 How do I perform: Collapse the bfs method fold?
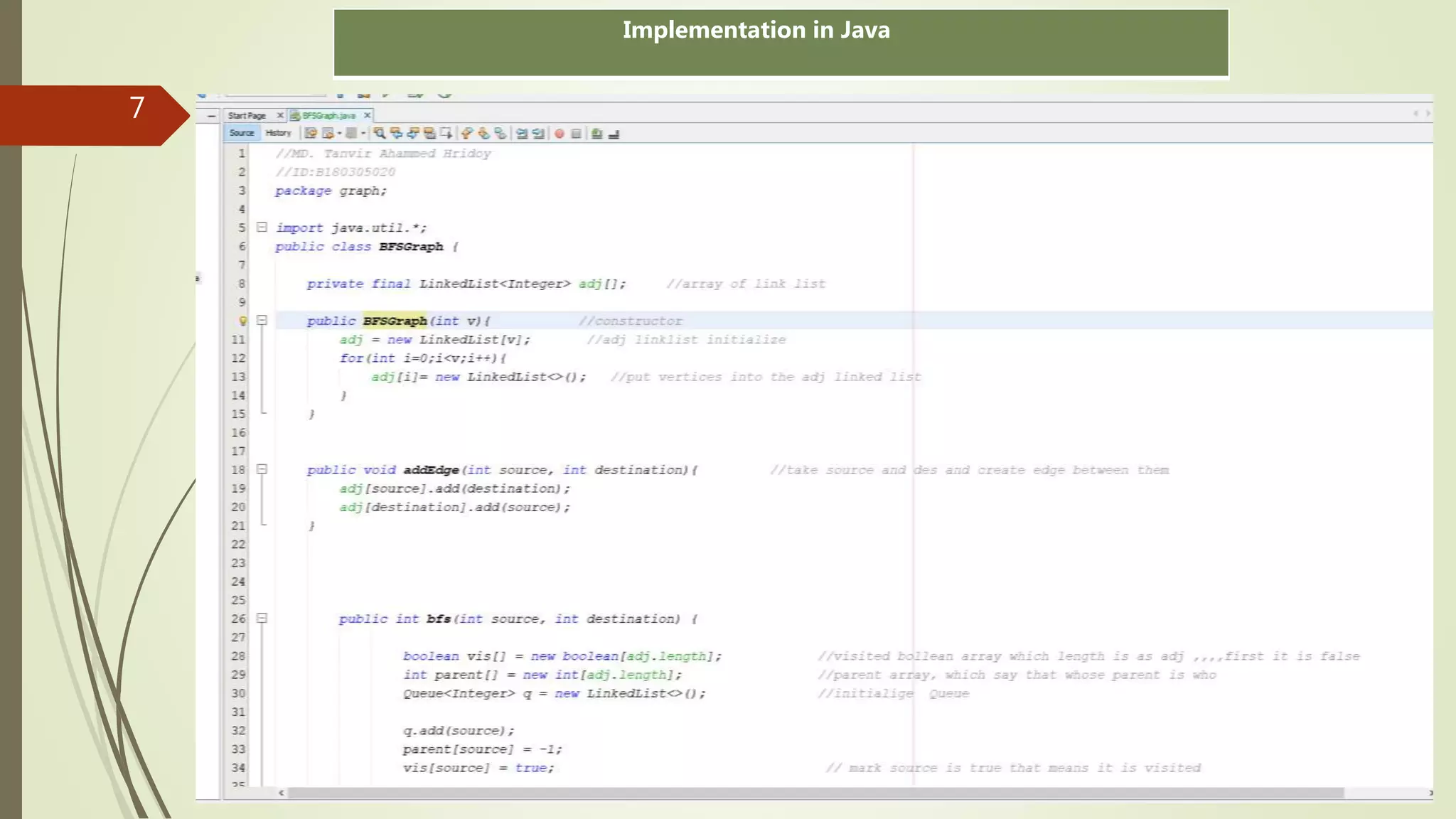262,619
